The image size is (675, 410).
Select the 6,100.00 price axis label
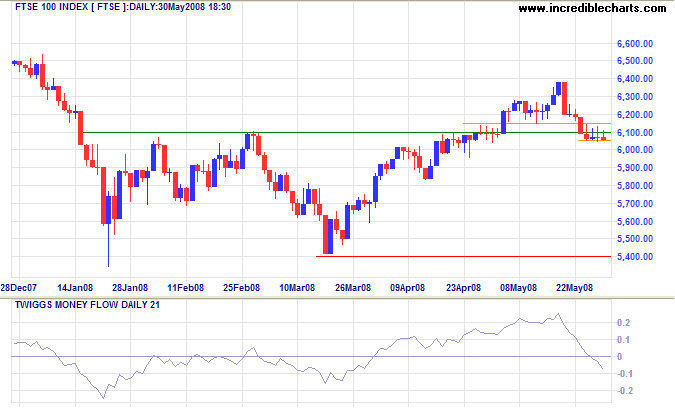635,133
